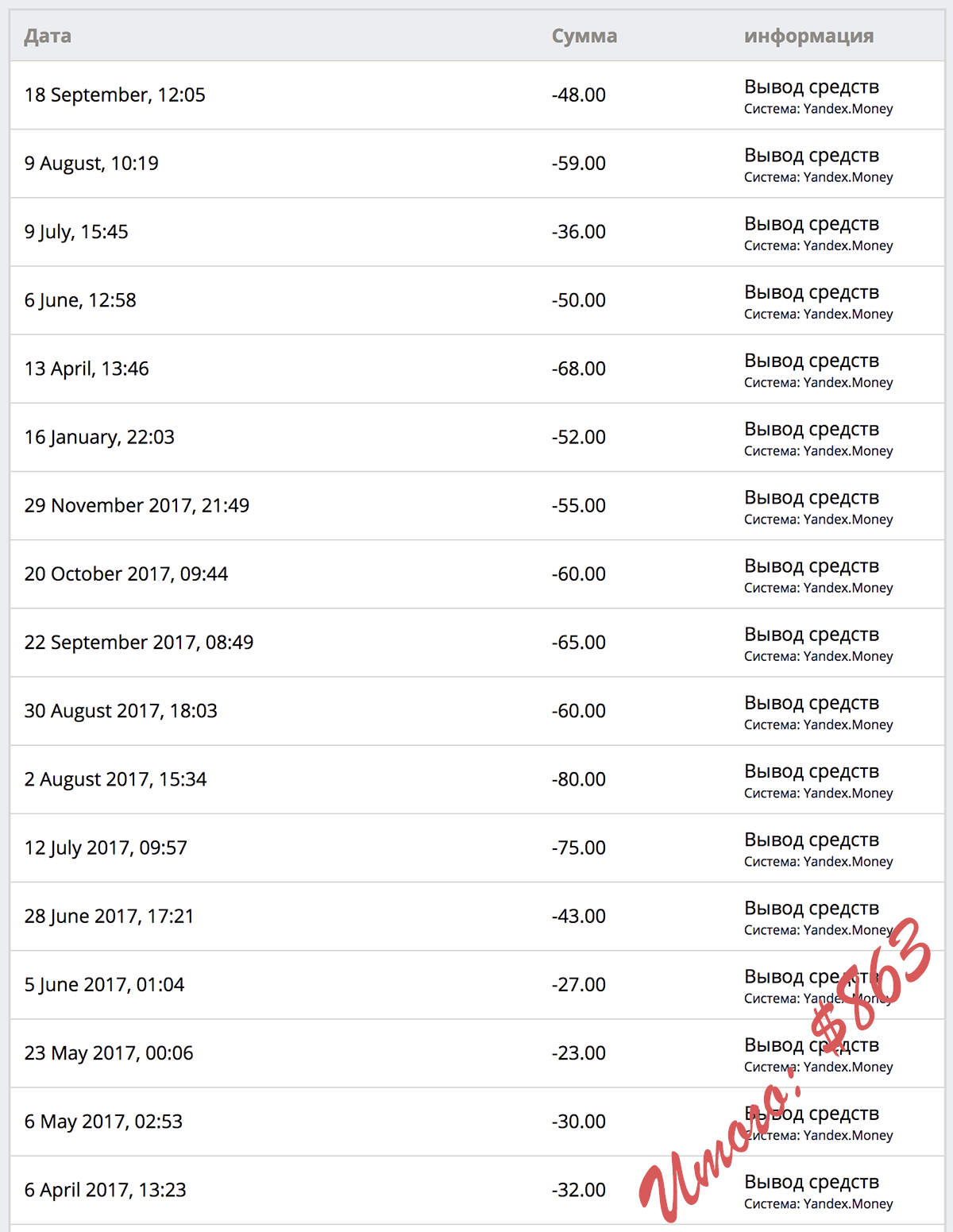Click the Дата column header

48,36
